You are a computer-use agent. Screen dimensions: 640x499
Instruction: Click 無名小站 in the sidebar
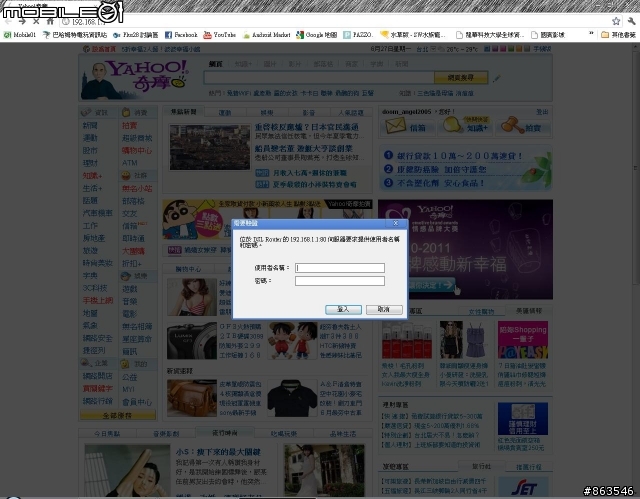(x=137, y=189)
